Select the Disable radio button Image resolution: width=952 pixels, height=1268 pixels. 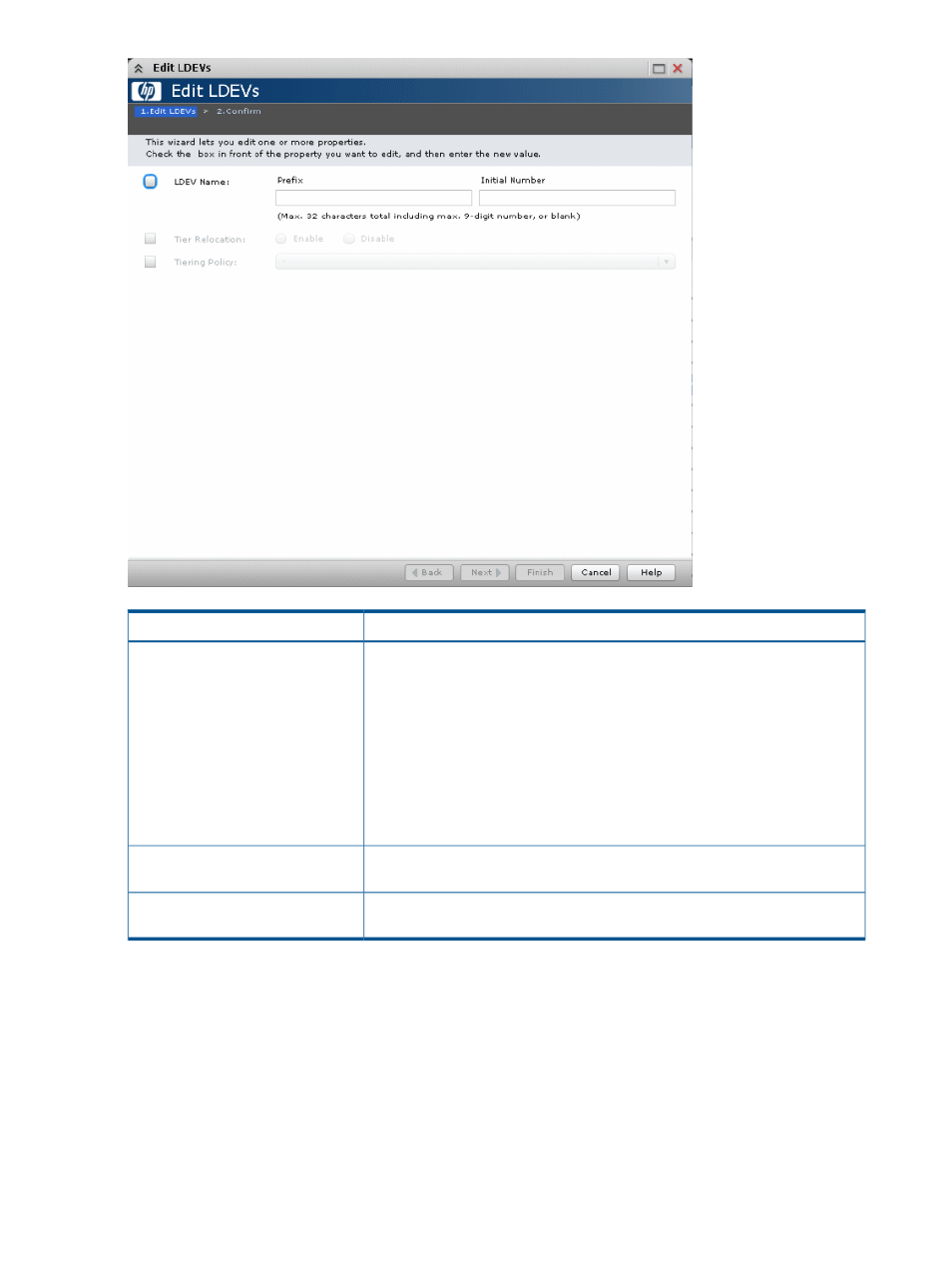click(349, 239)
